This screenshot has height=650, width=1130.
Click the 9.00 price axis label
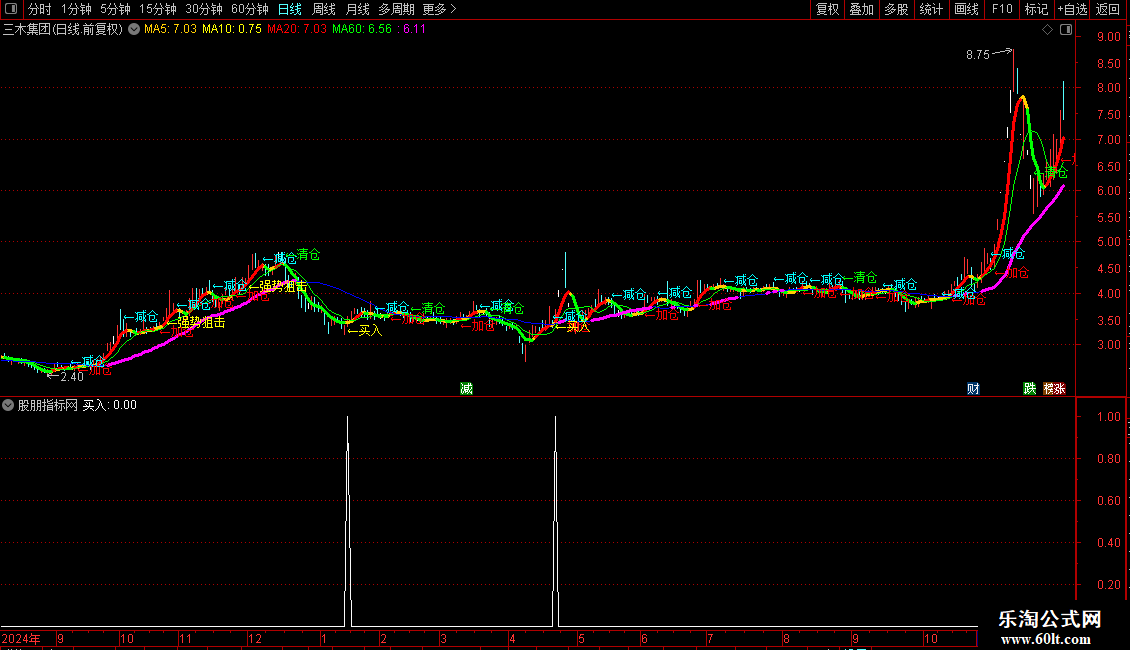1108,37
